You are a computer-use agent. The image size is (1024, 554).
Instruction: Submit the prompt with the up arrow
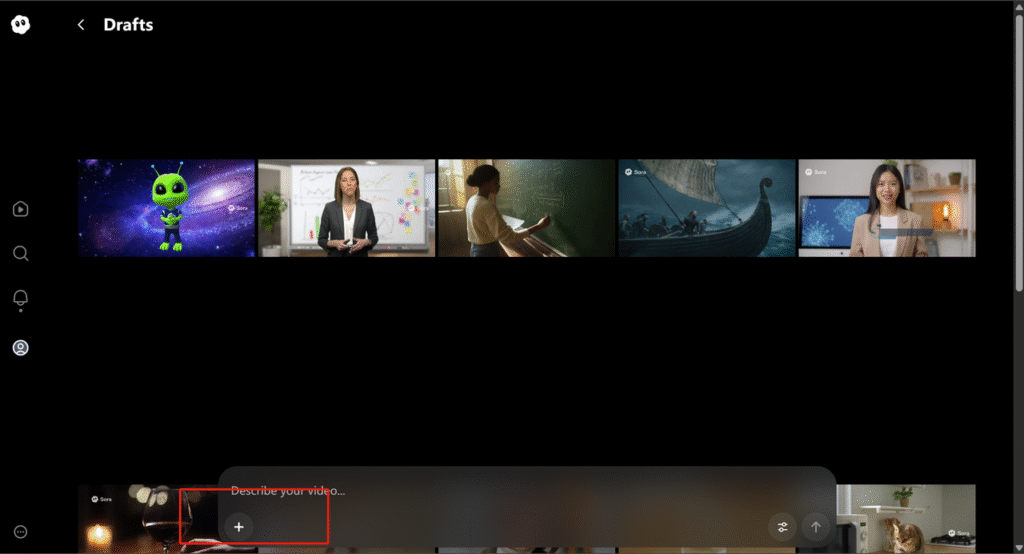pos(816,527)
